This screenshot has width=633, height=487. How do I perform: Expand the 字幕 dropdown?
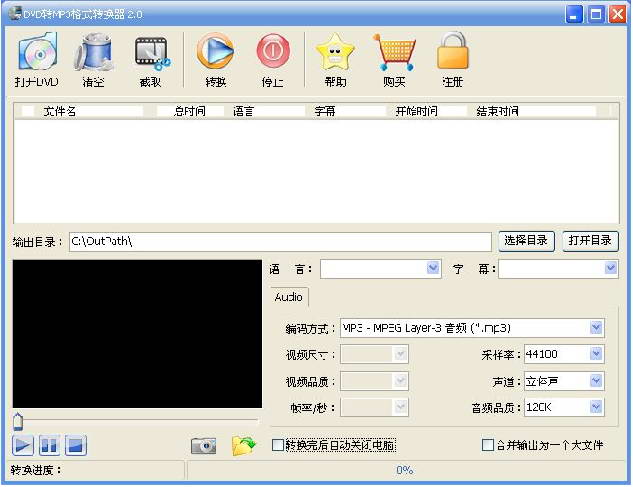[x=610, y=268]
